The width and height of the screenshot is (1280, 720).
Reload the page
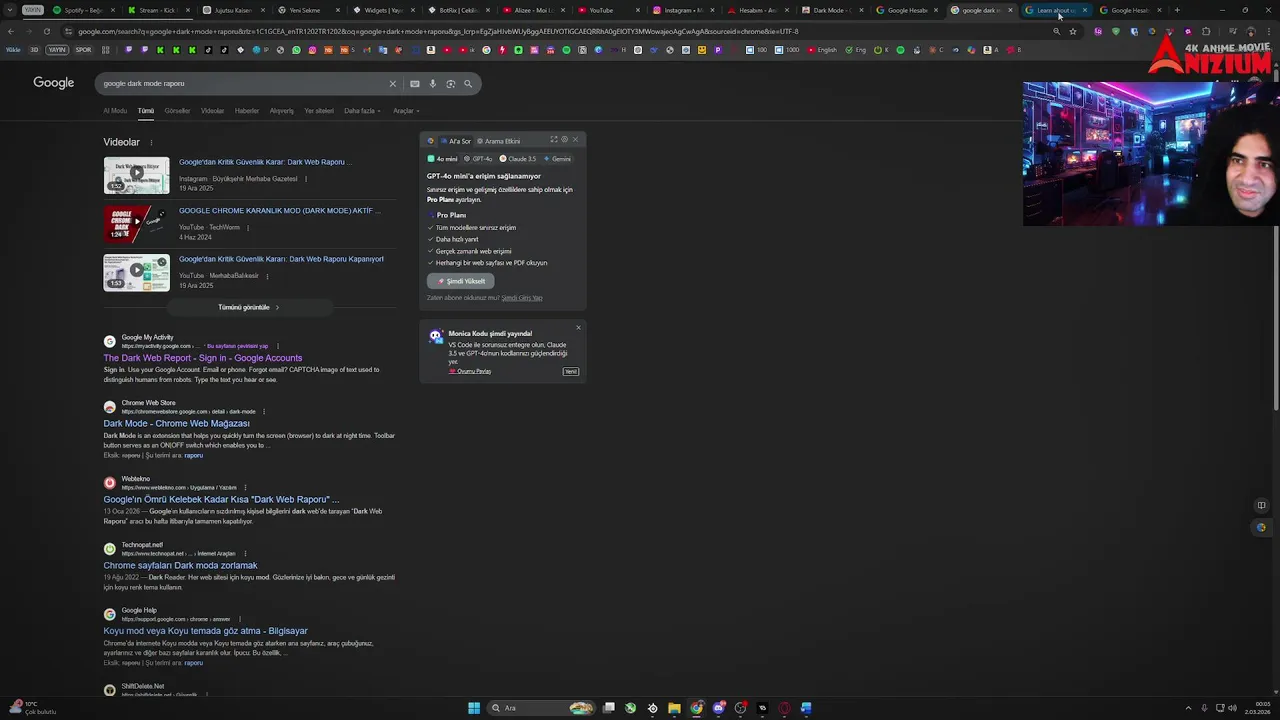pyautogui.click(x=46, y=31)
